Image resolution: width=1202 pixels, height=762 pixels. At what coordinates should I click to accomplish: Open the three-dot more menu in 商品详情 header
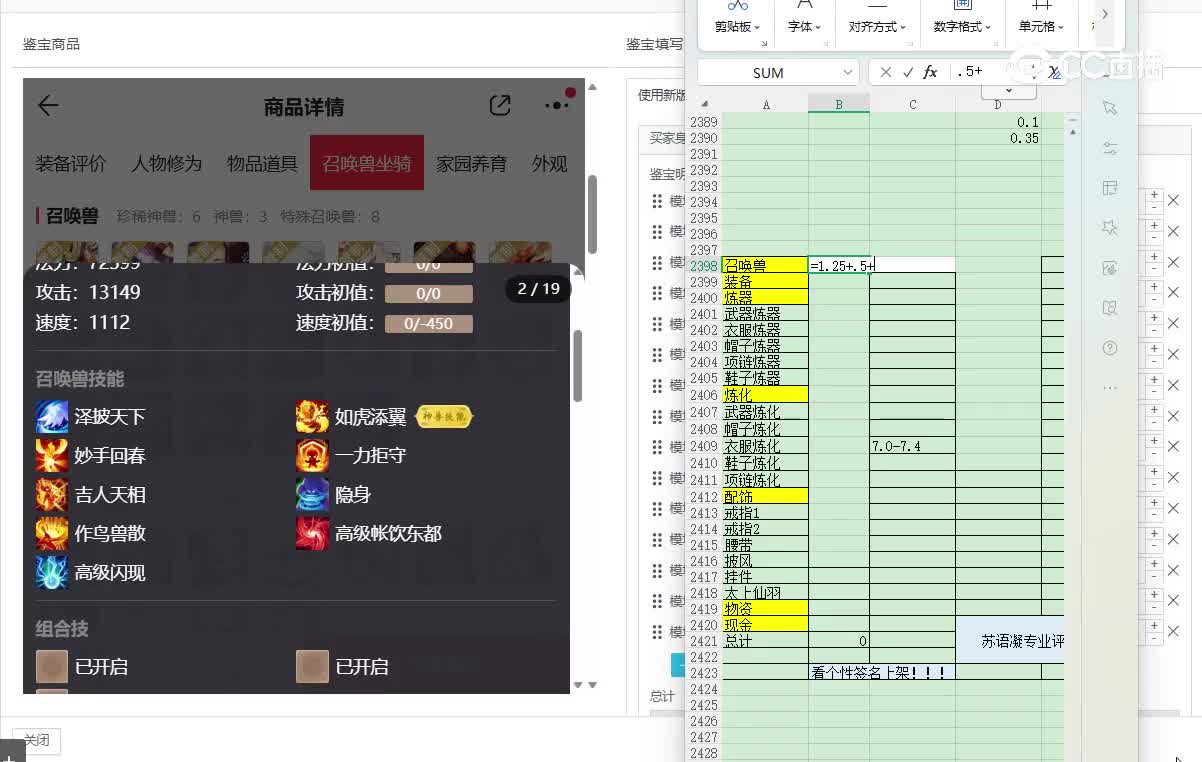(x=555, y=105)
